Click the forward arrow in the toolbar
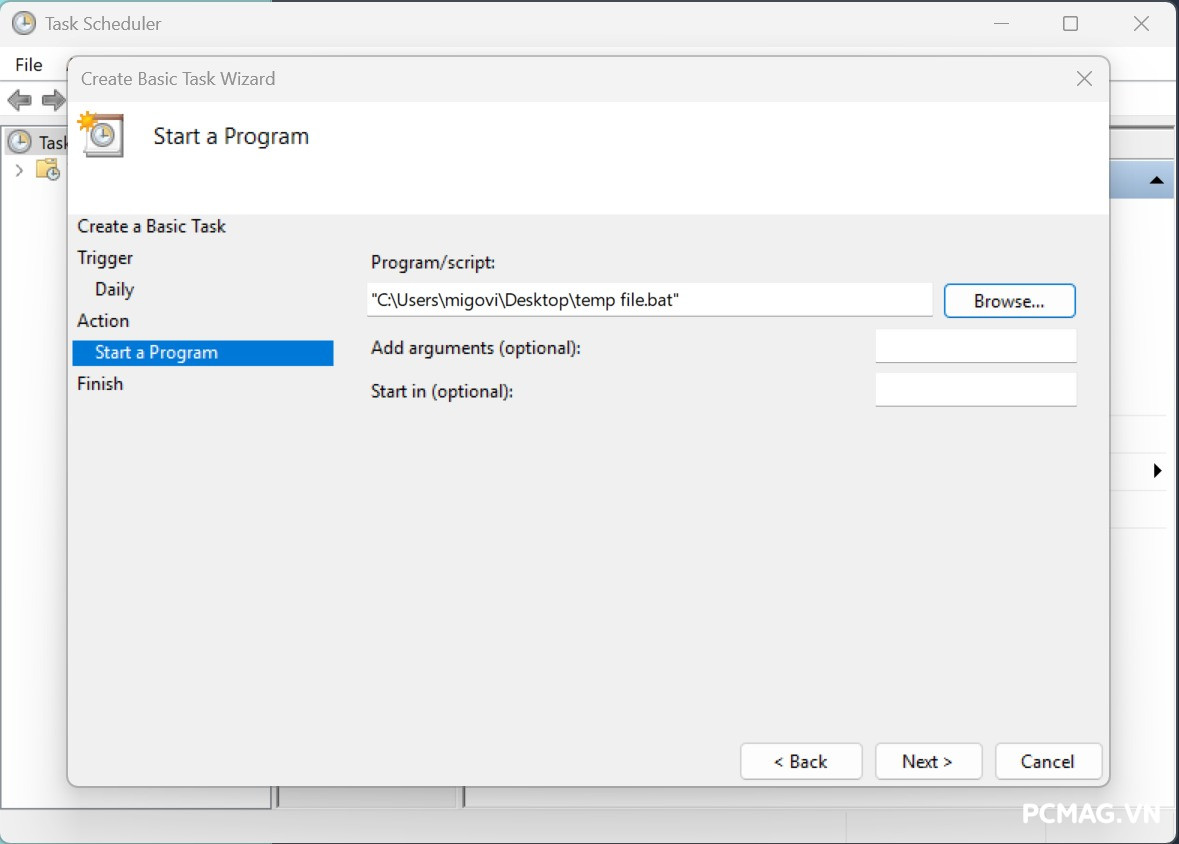 click(53, 100)
